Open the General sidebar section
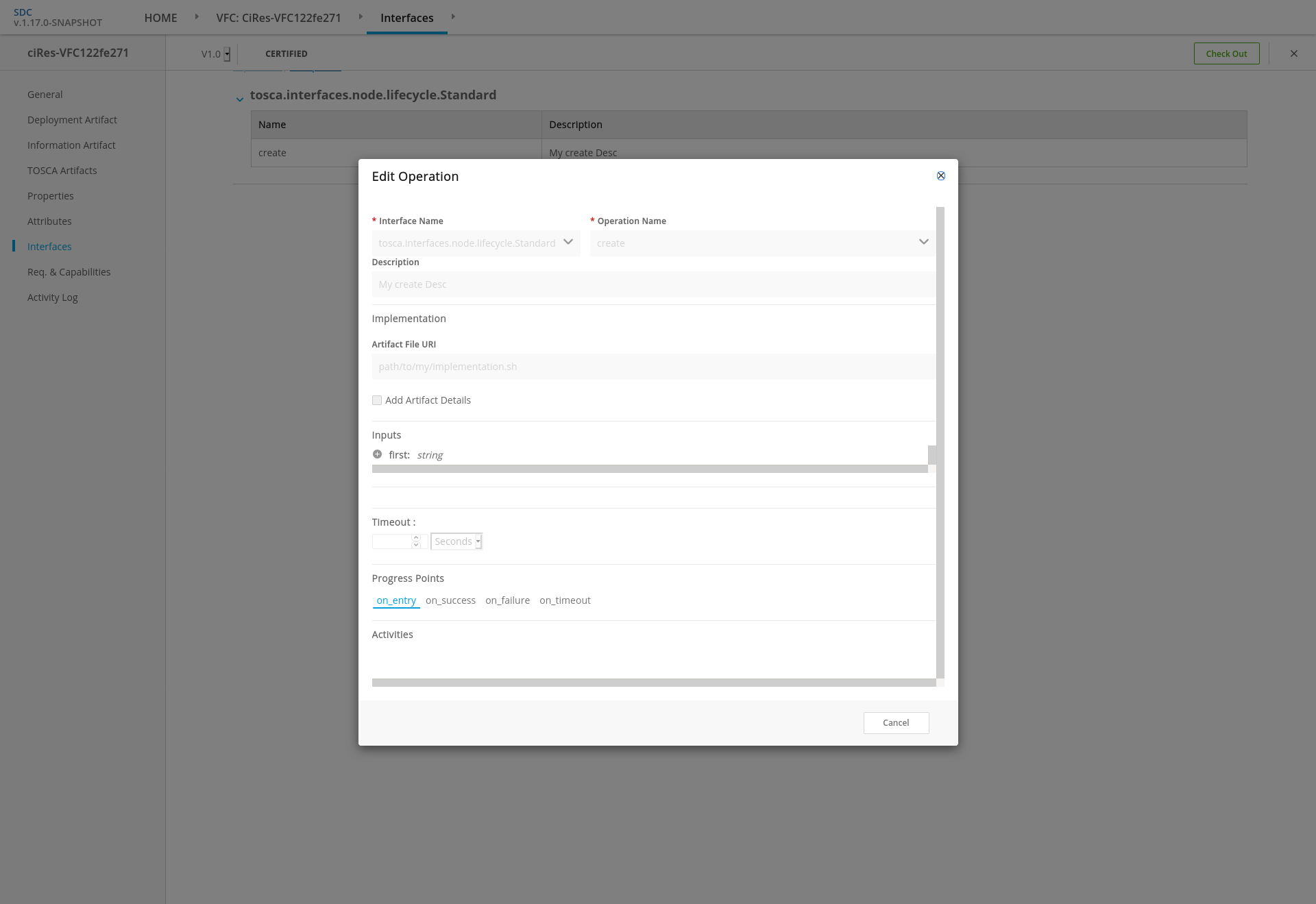 click(x=45, y=95)
